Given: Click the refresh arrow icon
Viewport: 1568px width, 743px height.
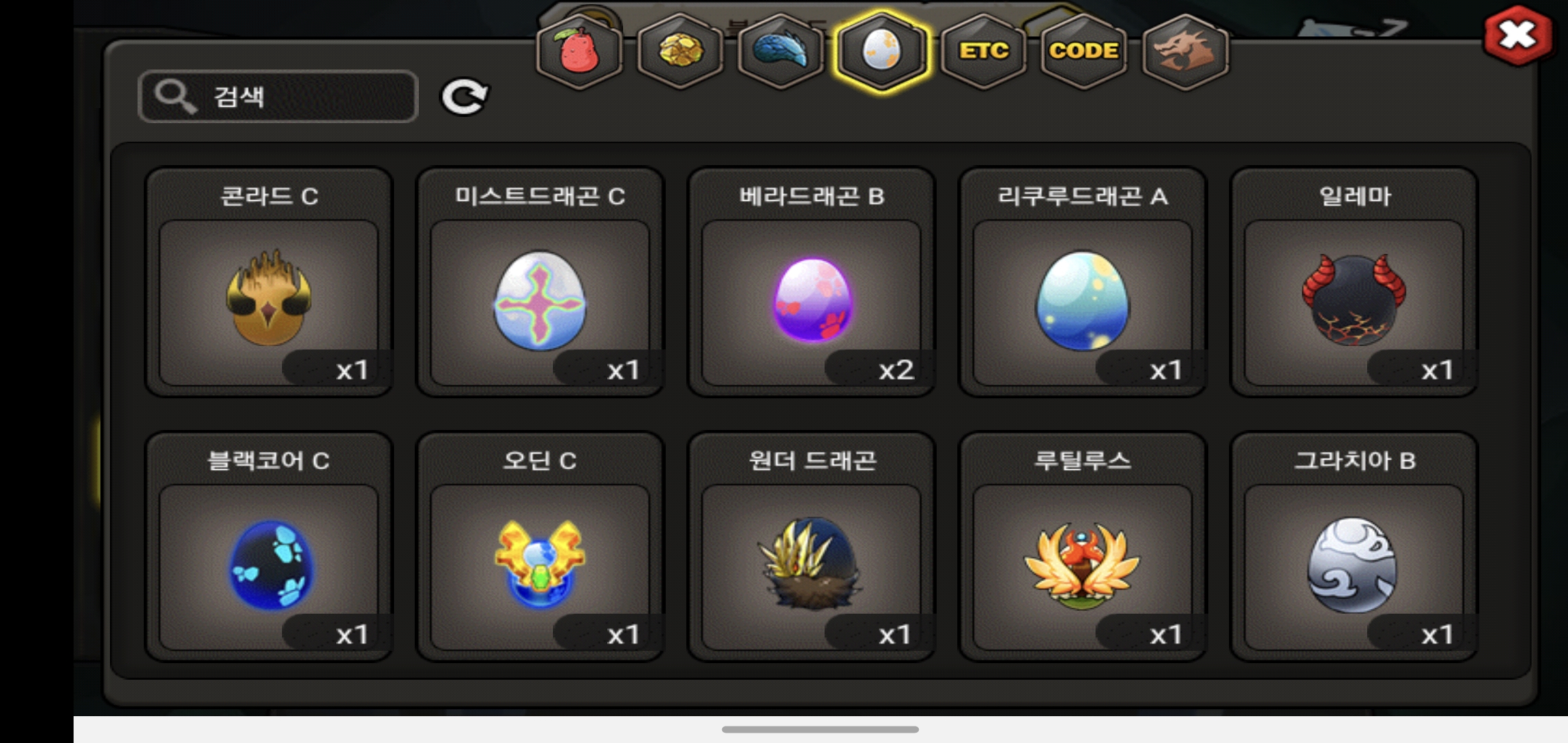Looking at the screenshot, I should tap(465, 96).
